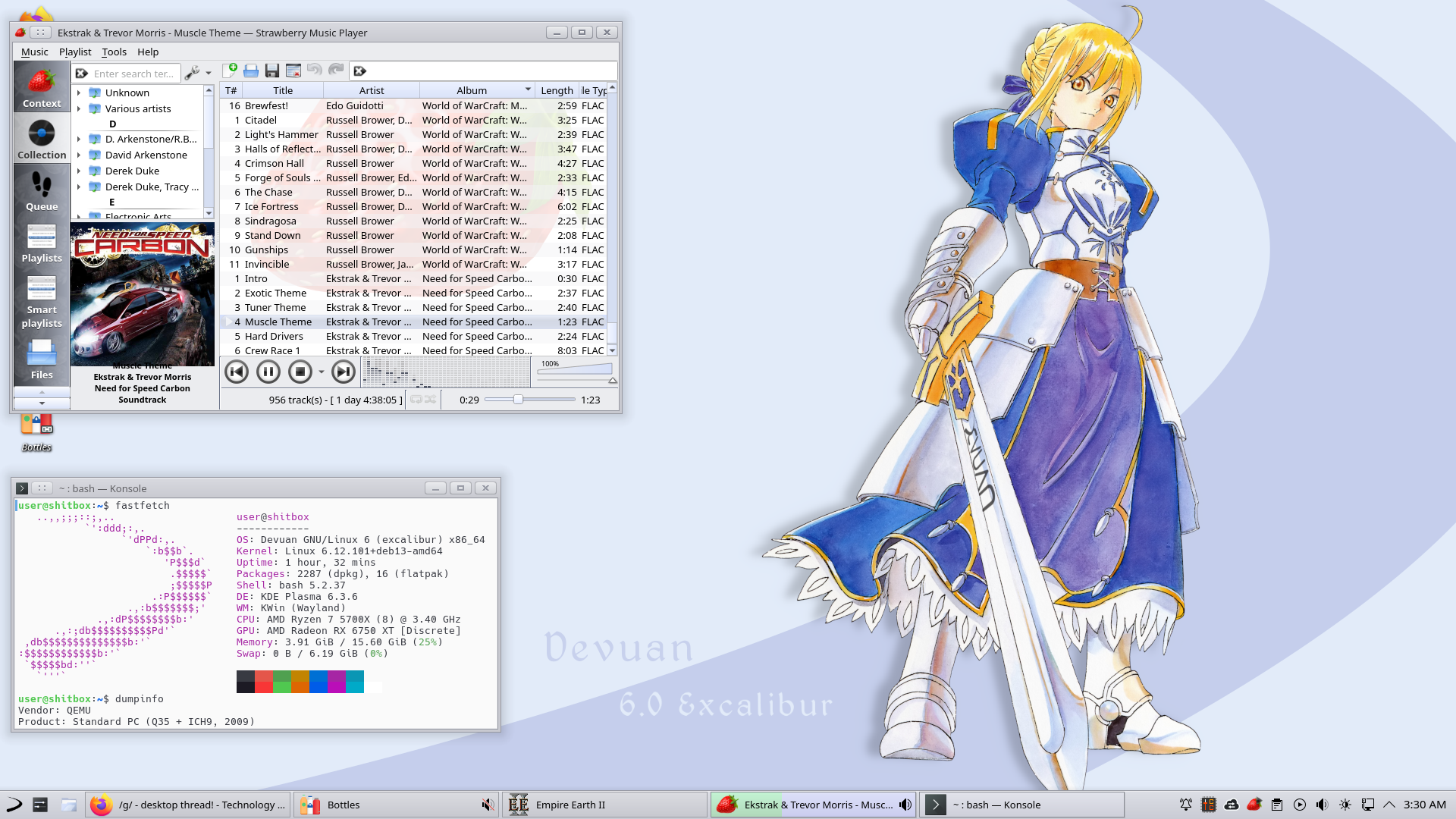Open the Tools menu
Screen dimensions: 1456x819
[114, 52]
